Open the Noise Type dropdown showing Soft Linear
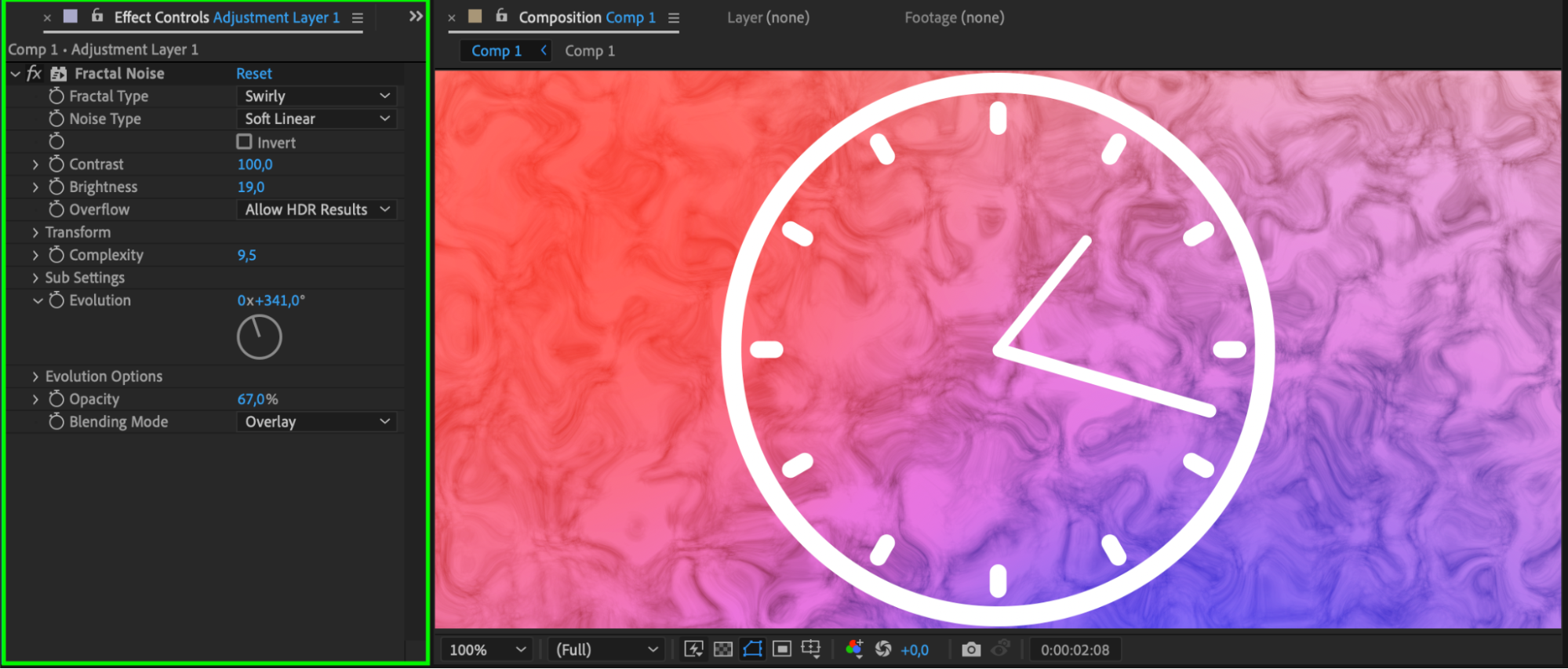Image resolution: width=1568 pixels, height=669 pixels. coord(316,118)
